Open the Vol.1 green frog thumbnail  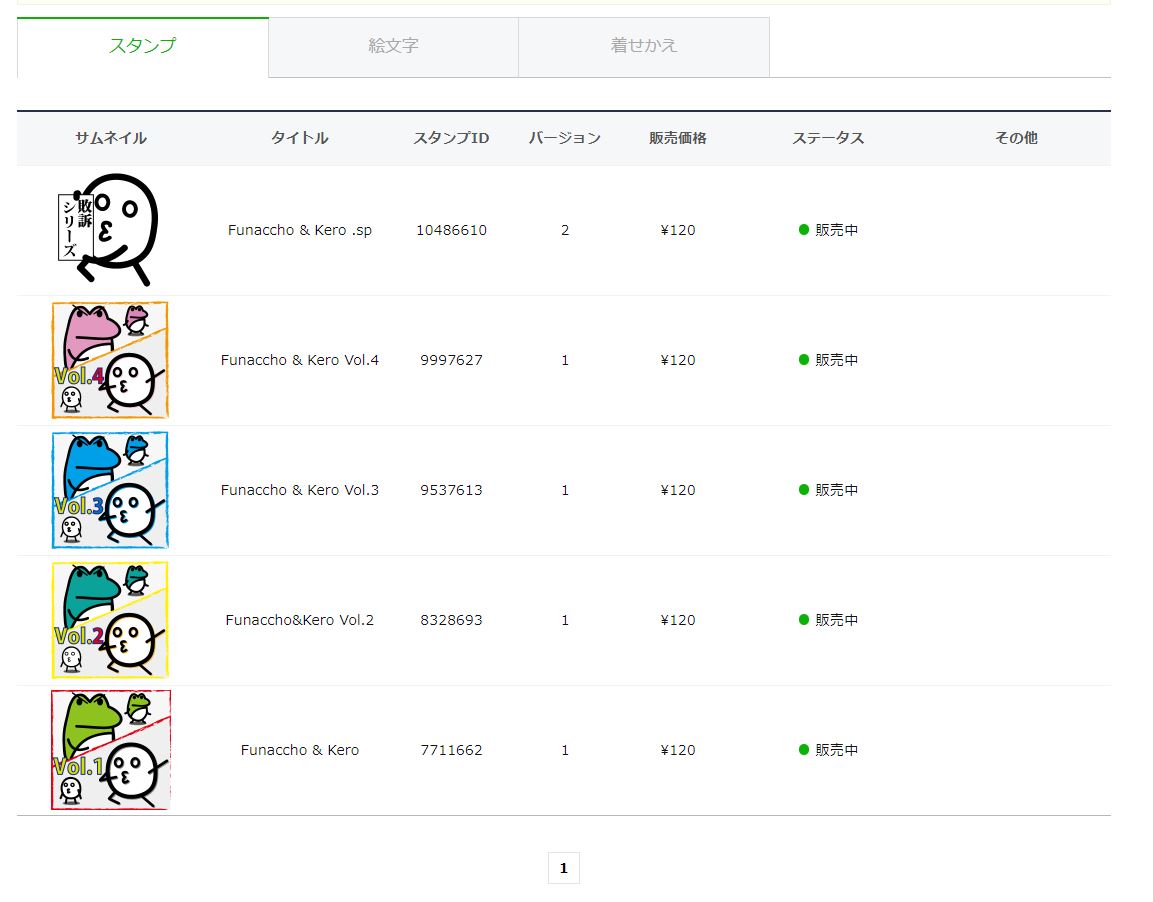[x=110, y=750]
